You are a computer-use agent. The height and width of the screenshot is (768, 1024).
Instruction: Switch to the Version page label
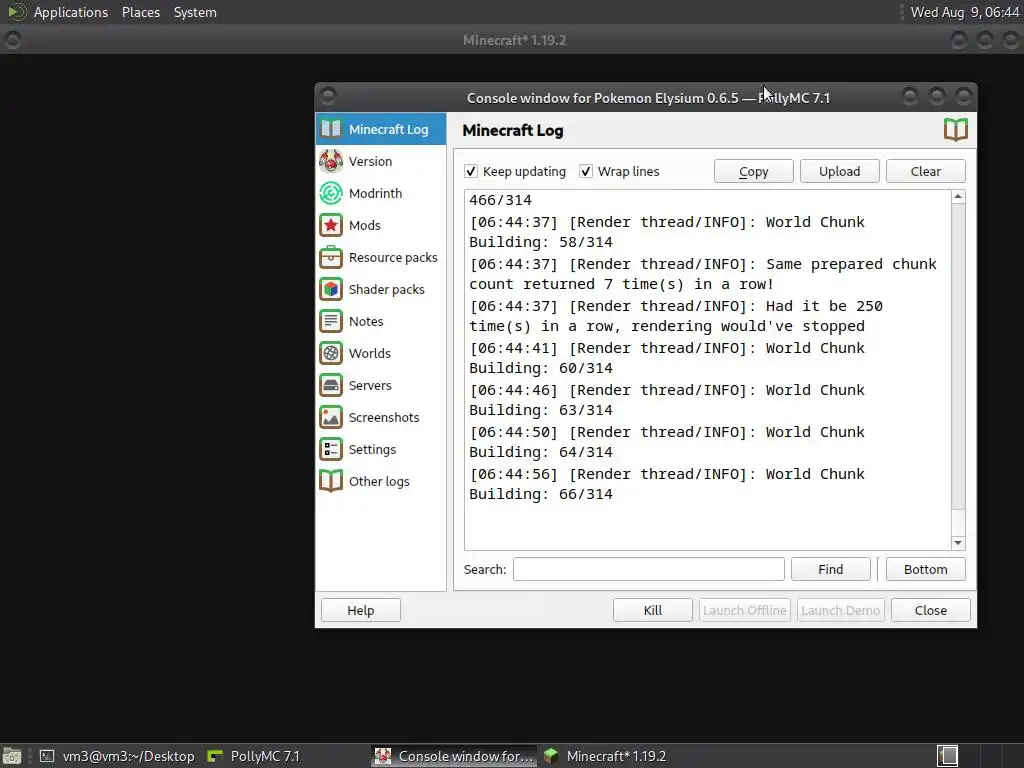click(370, 161)
